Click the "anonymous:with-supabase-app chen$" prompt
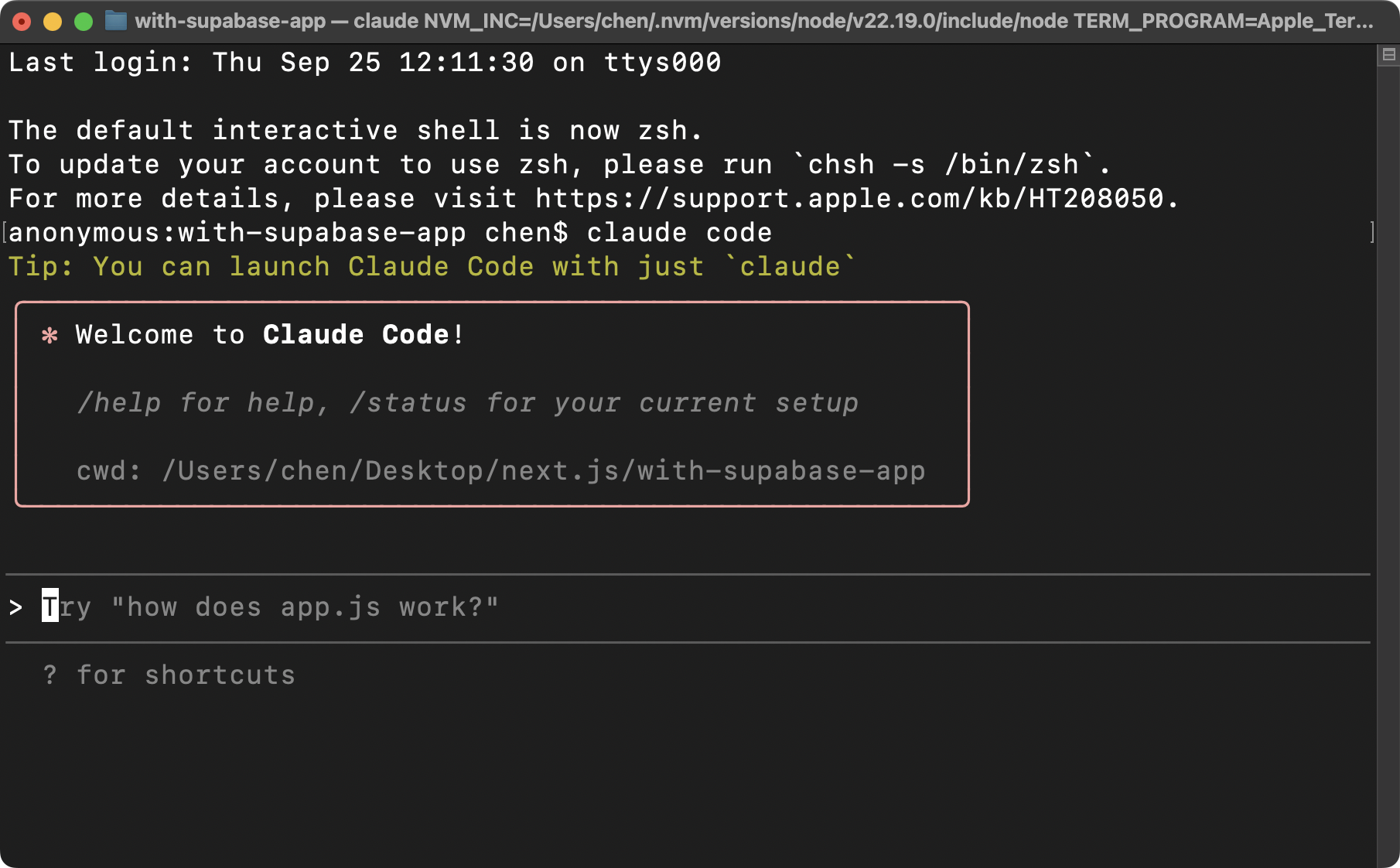The image size is (1400, 868). [x=288, y=233]
